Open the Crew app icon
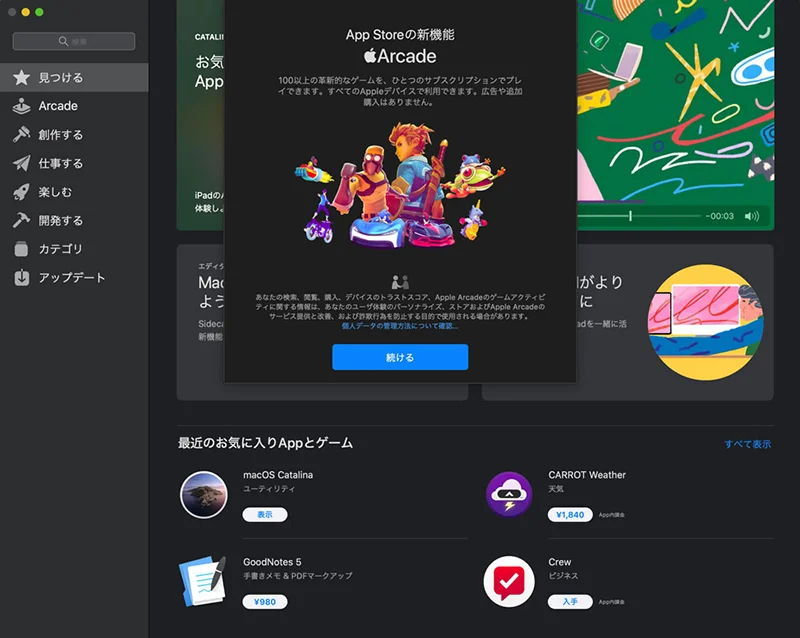The height and width of the screenshot is (638, 800). pyautogui.click(x=508, y=582)
